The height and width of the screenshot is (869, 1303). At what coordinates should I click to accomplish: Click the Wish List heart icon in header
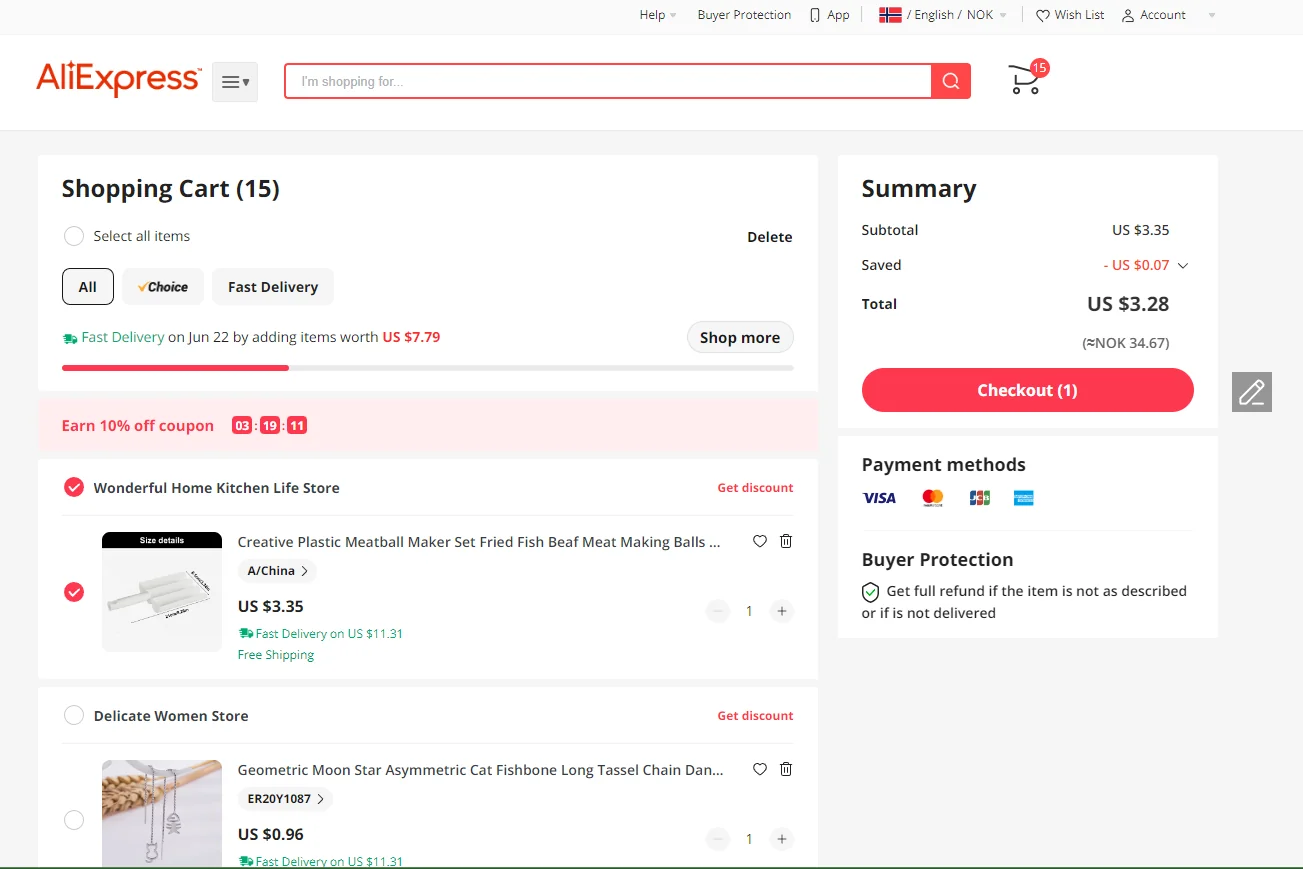pyautogui.click(x=1043, y=15)
